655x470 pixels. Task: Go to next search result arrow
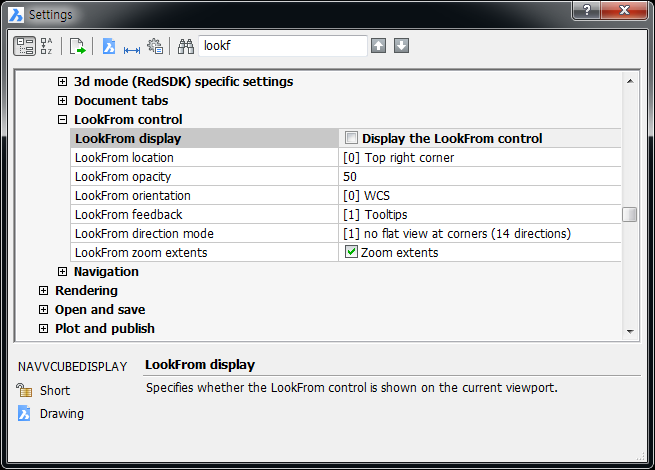point(401,46)
